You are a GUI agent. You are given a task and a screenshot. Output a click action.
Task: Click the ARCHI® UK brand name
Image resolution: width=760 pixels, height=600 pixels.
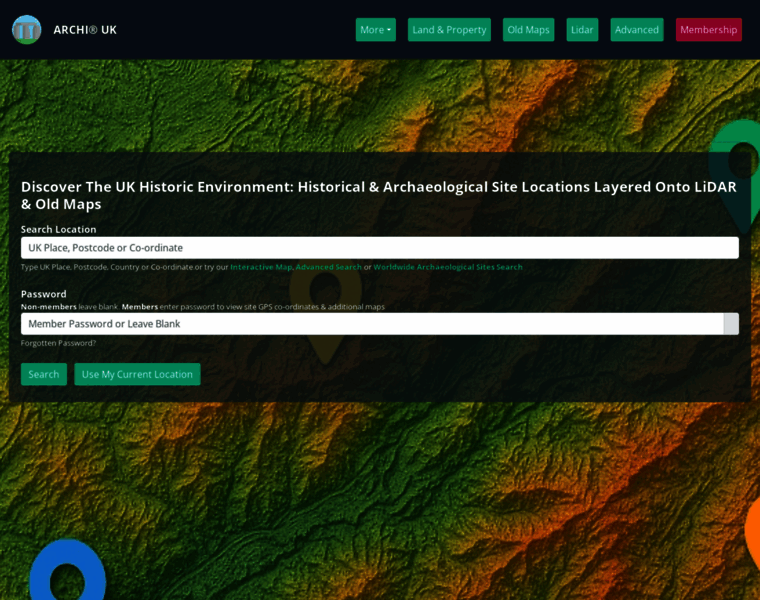85,30
